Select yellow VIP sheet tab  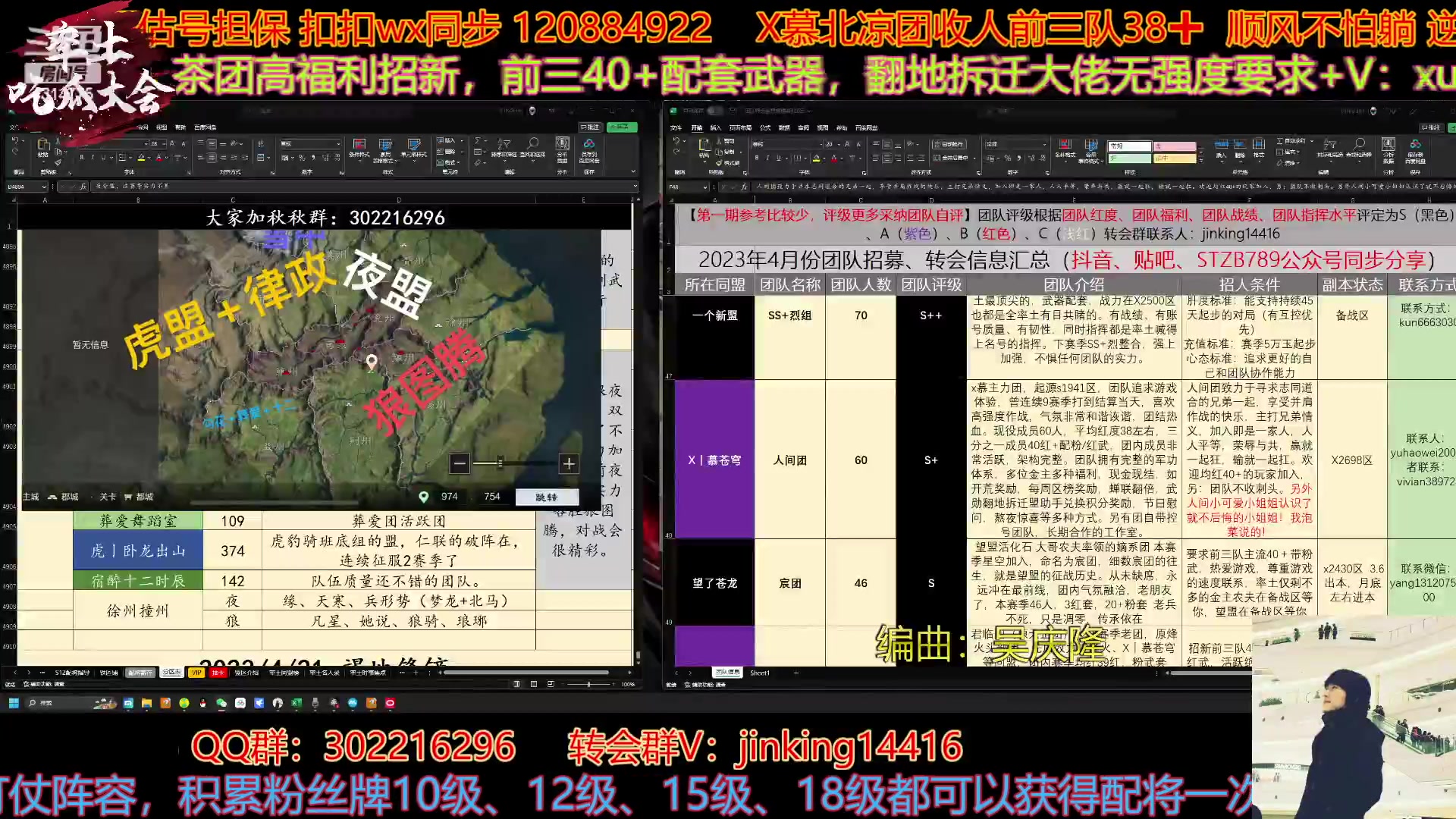pos(196,673)
